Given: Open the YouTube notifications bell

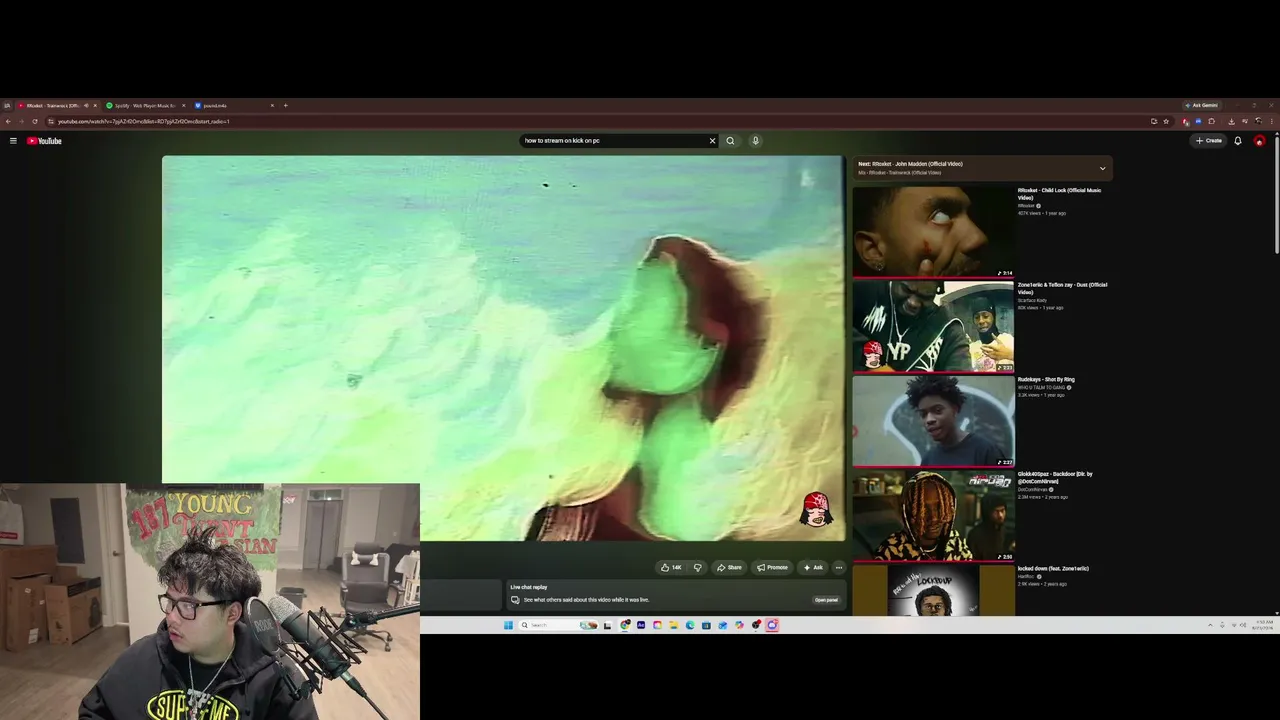Looking at the screenshot, I should (x=1238, y=141).
